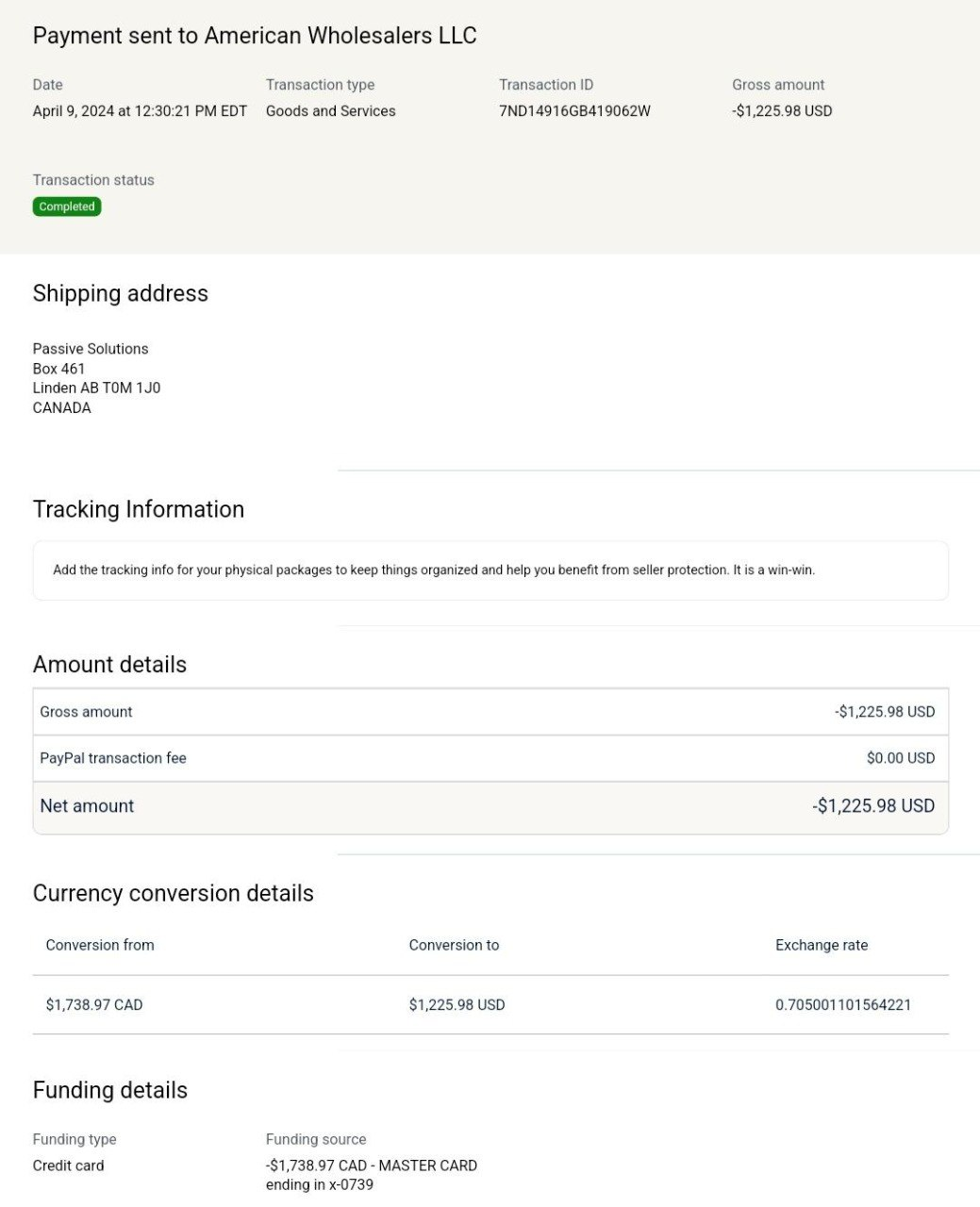
Task: Click the header 'Gross amount' label
Action: (x=778, y=85)
